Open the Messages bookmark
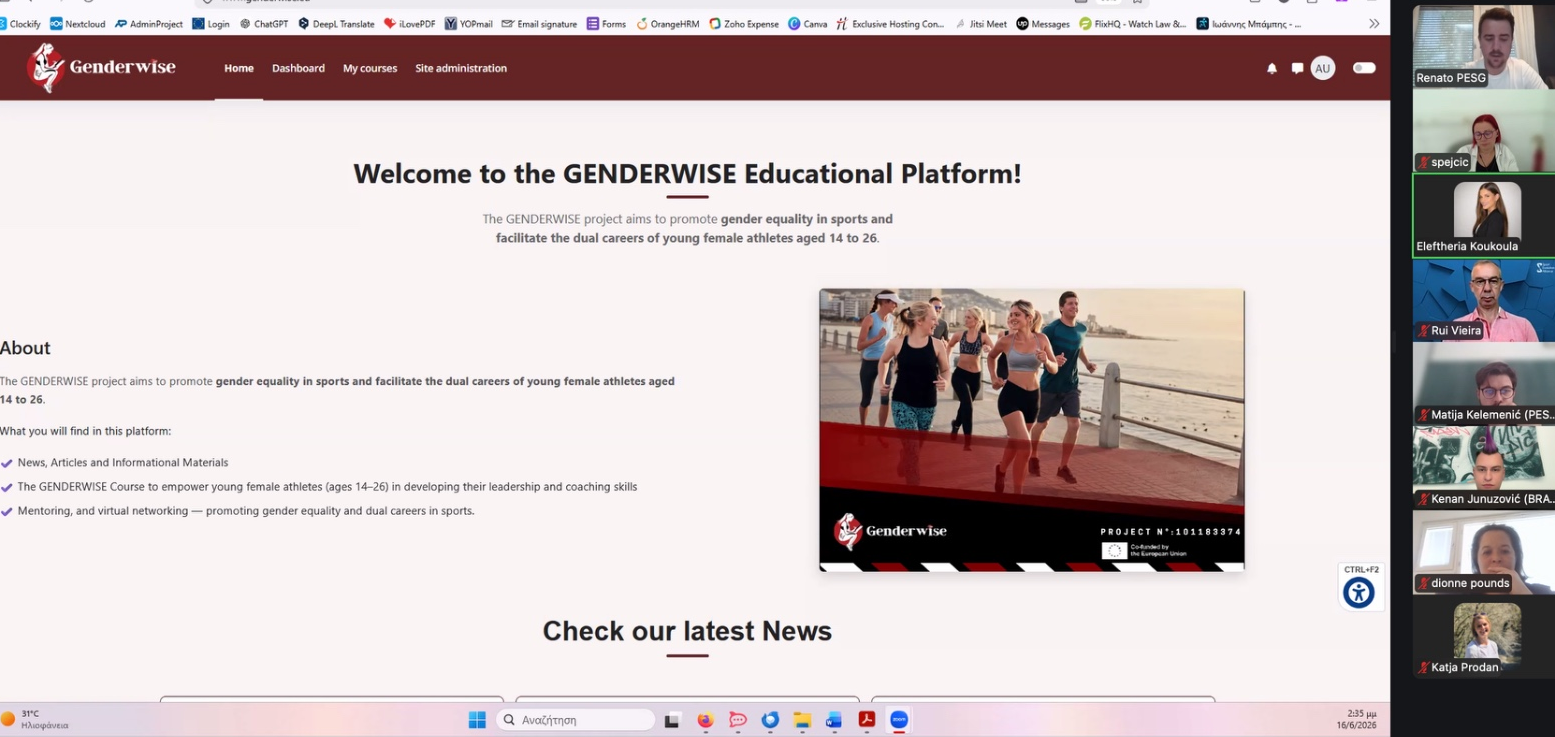The width and height of the screenshot is (1555, 737). tap(1043, 24)
